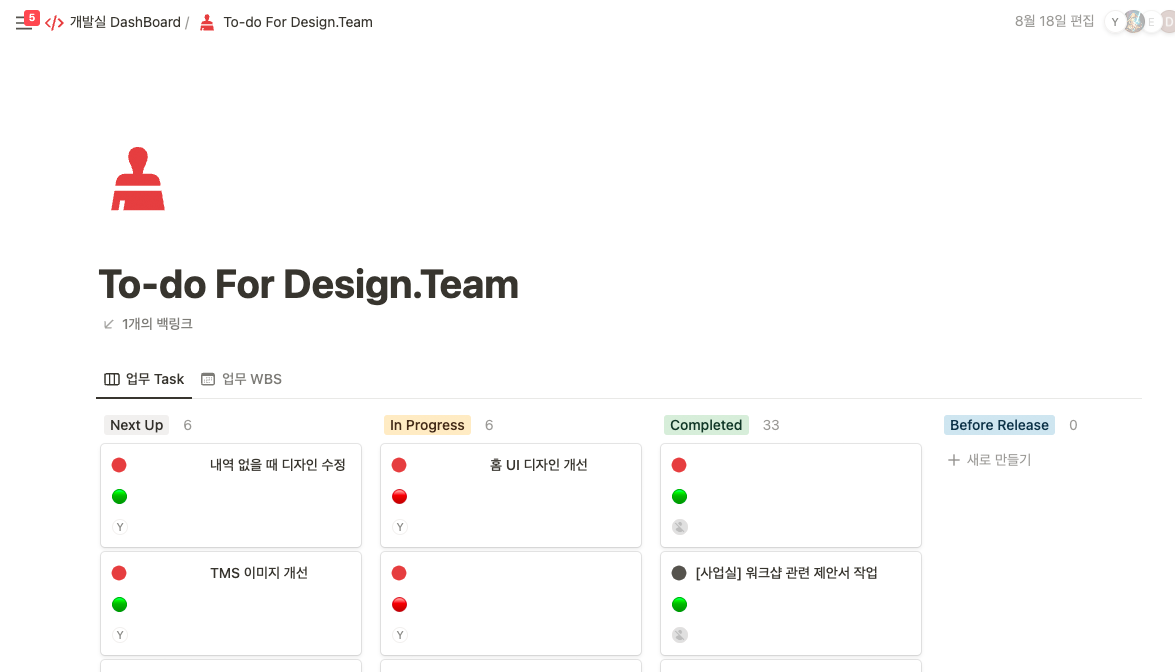Click the board icon on 업무 Task tab
This screenshot has height=672, width=1175.
(x=112, y=379)
